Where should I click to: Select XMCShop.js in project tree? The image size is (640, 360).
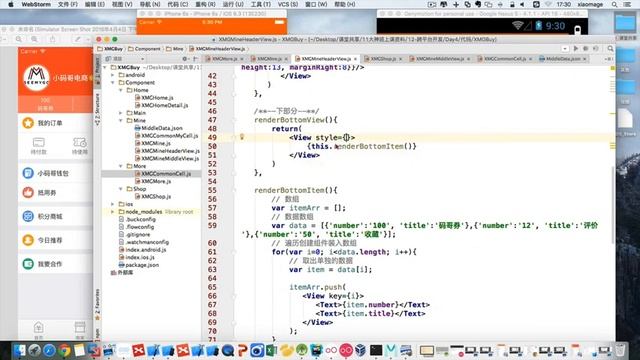(153, 196)
